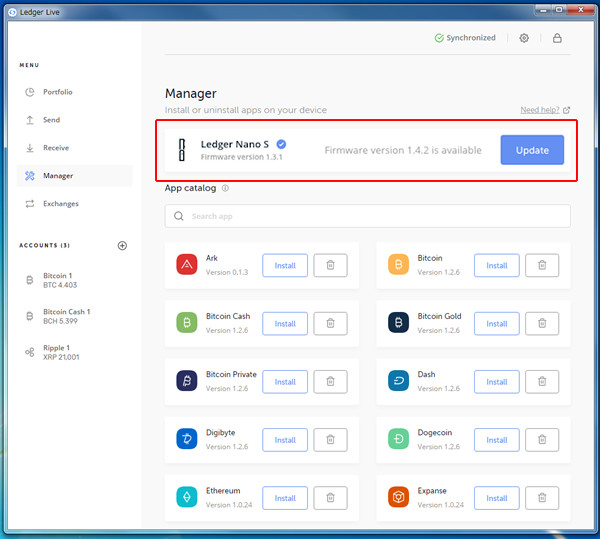Click the Dash app icon

pos(398,381)
